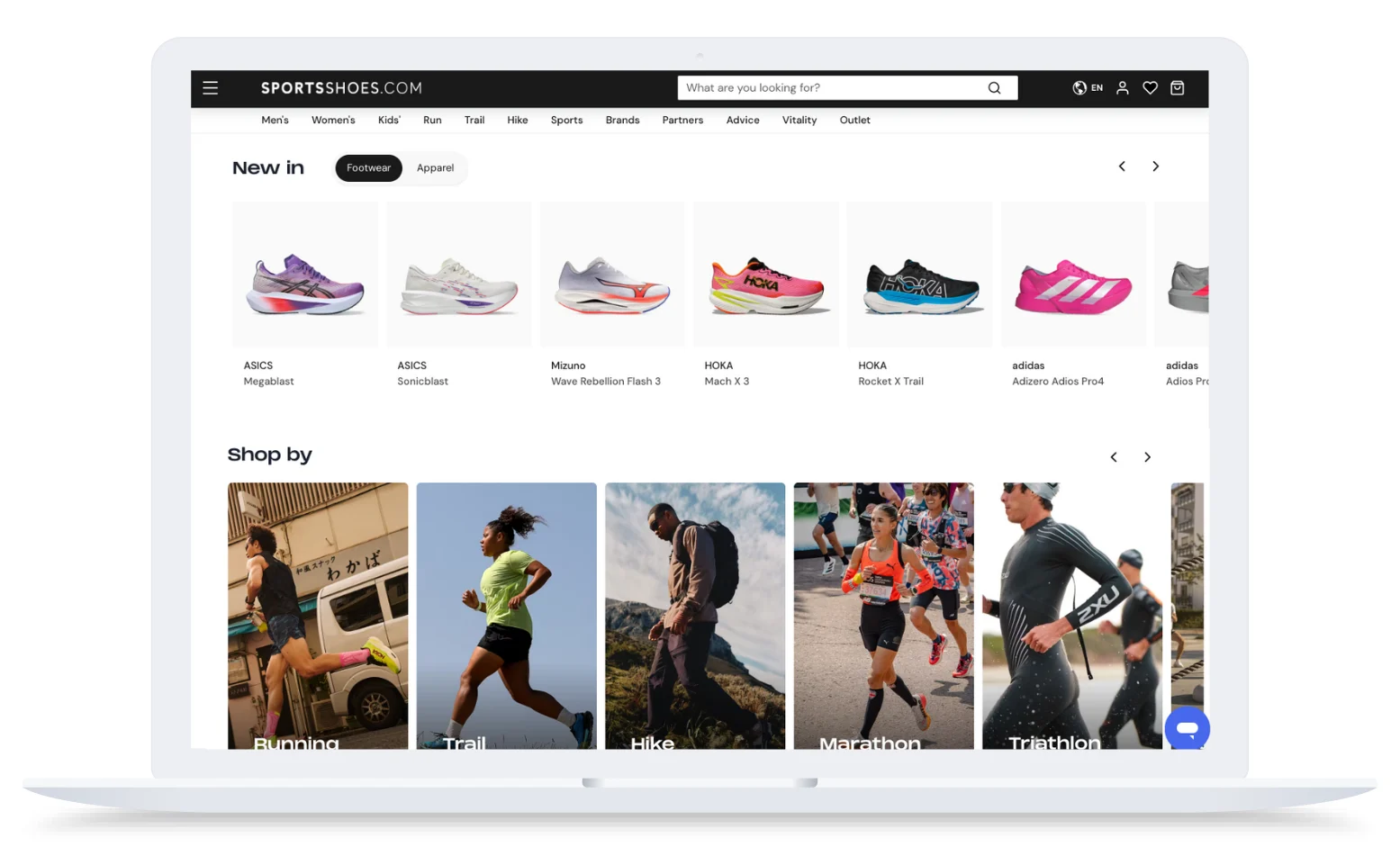Open the user account icon
Viewport: 1400px width, 856px height.
point(1123,88)
